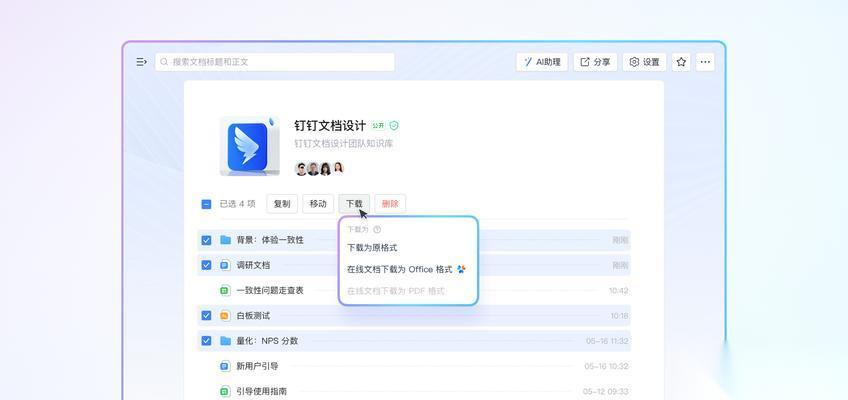Open the 背景：体验一致性 folder
848x400 pixels.
click(269, 240)
